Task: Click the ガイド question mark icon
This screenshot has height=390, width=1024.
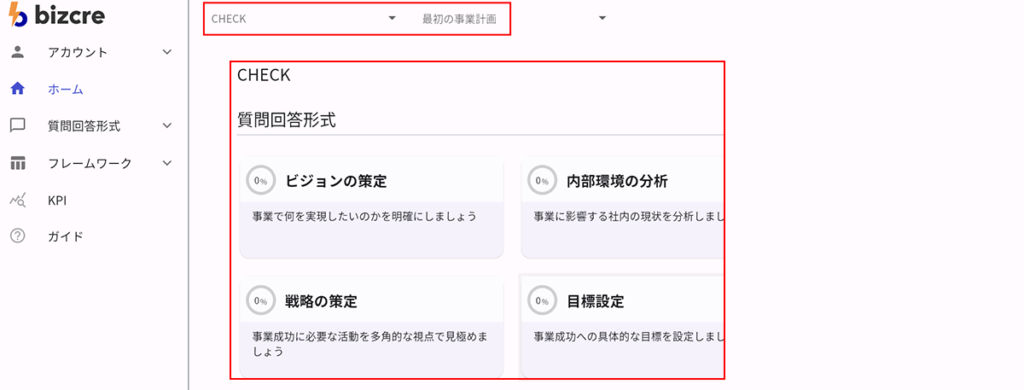Action: pos(18,236)
